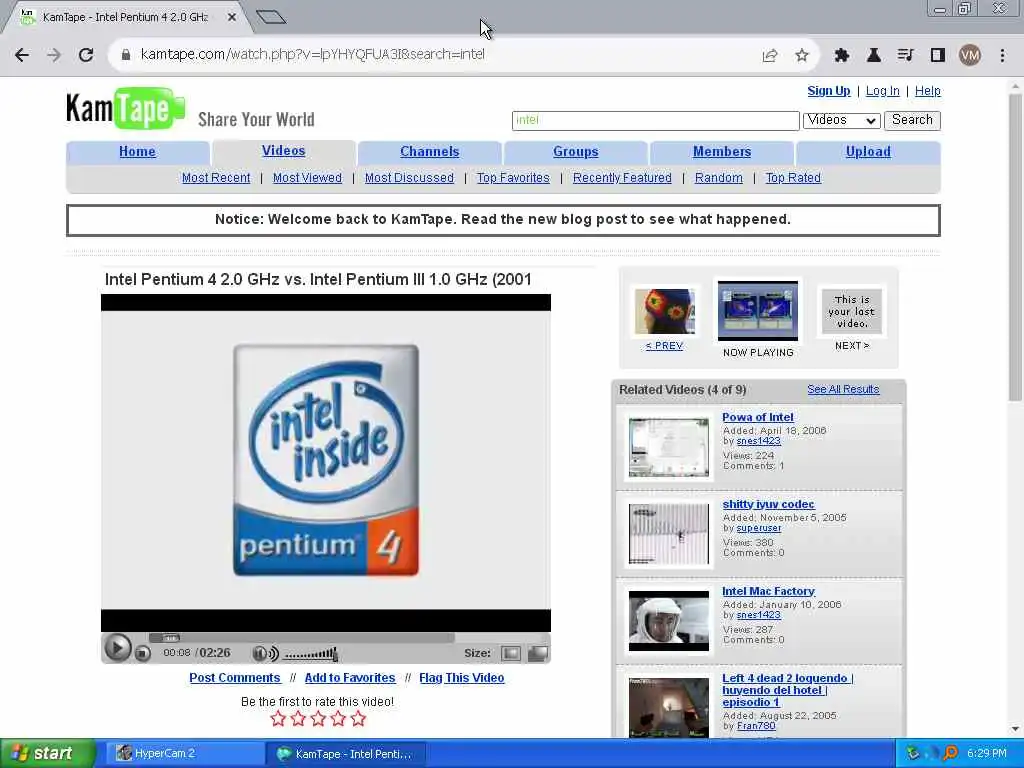Image resolution: width=1024 pixels, height=768 pixels.
Task: Open shitty iyuv codec video thumbnail
Action: pos(668,534)
